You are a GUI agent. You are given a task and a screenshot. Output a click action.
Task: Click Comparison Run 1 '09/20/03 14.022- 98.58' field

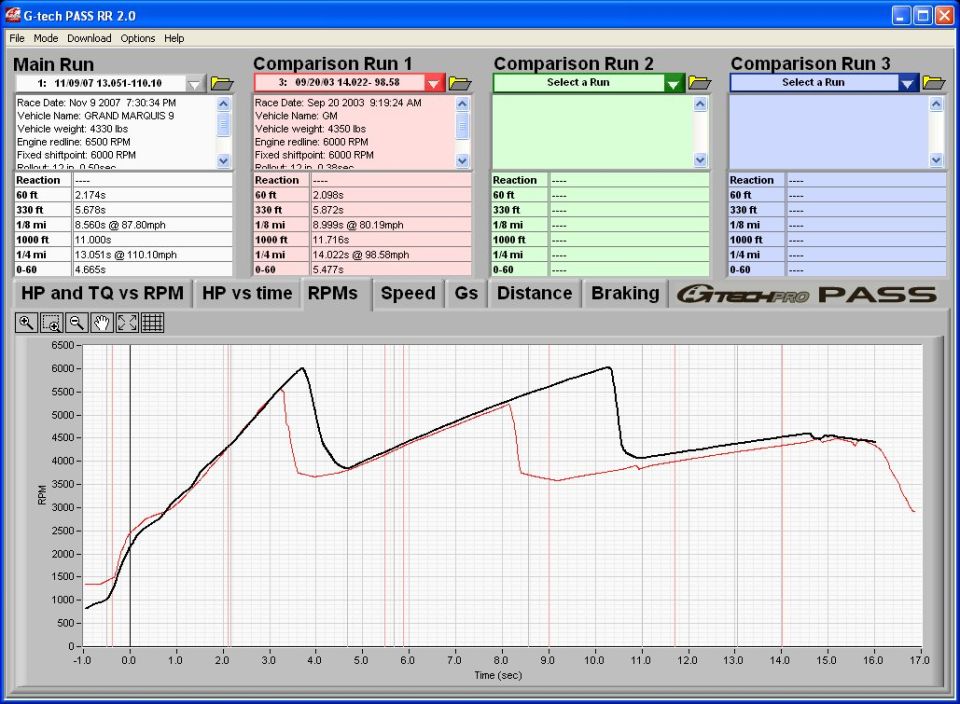coord(340,83)
